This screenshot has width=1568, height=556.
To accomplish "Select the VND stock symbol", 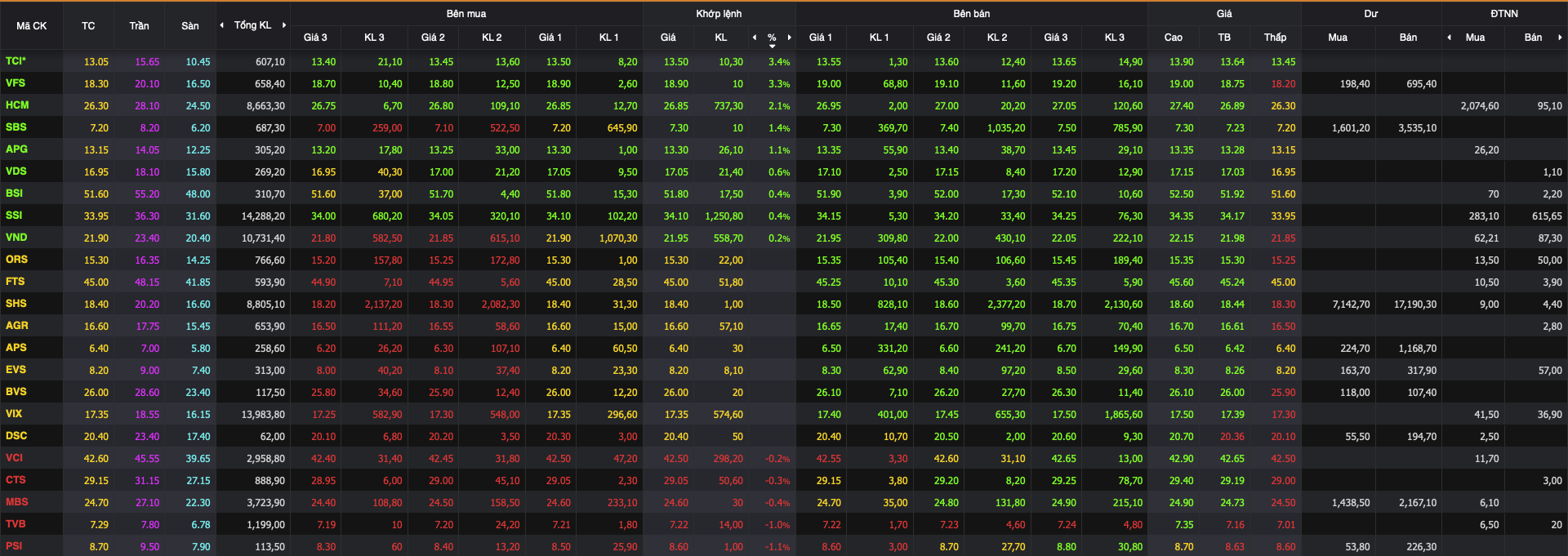I will click(16, 238).
